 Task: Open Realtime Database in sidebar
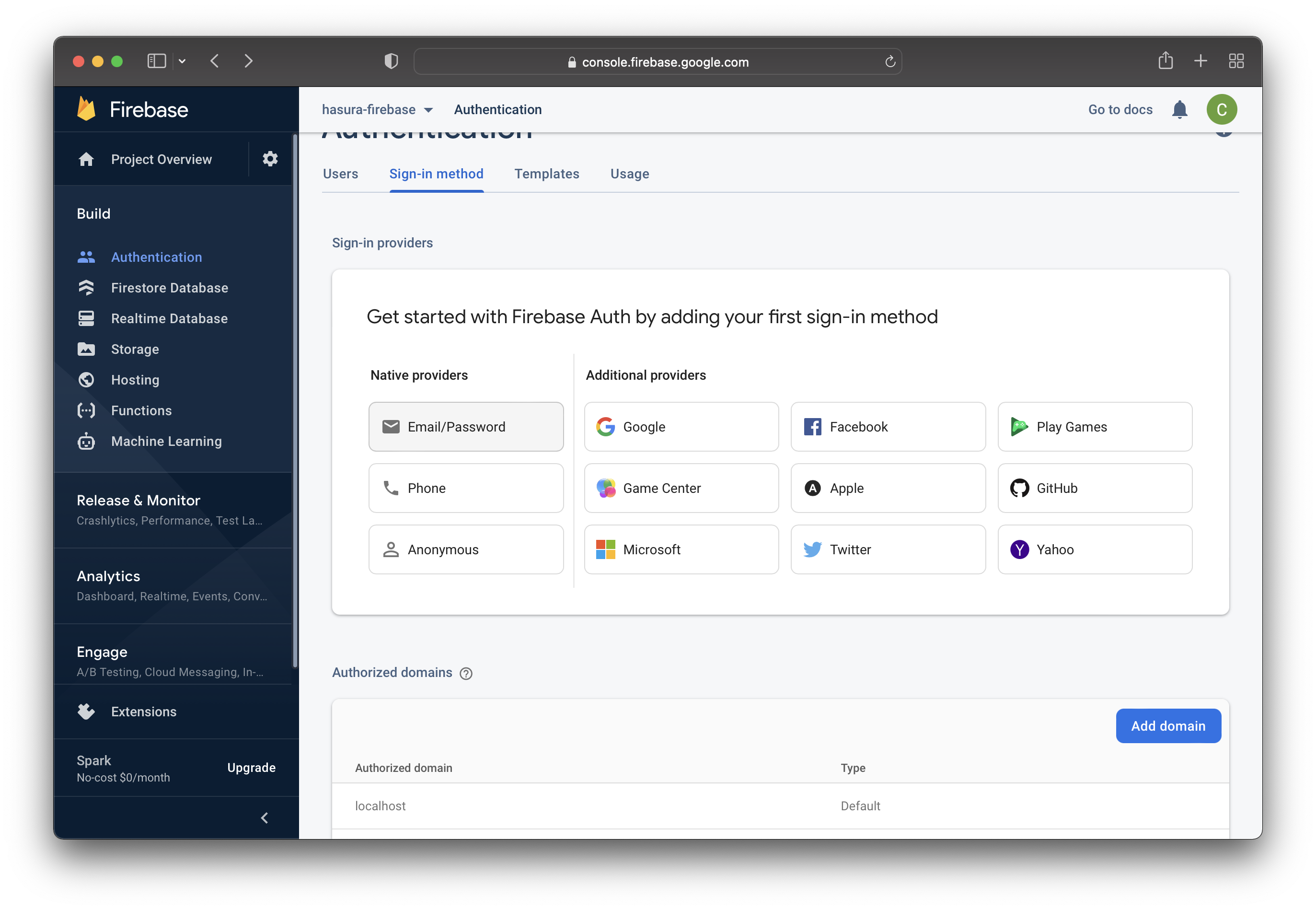coord(169,318)
